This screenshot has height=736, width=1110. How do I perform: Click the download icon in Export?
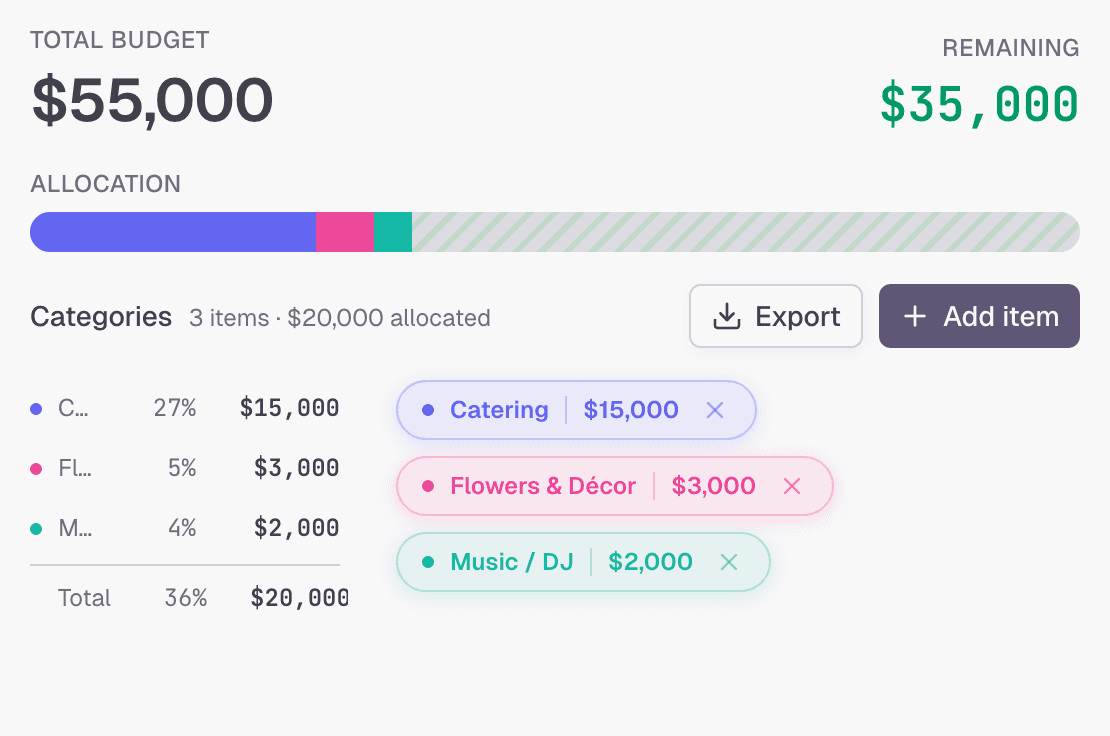[x=726, y=317]
